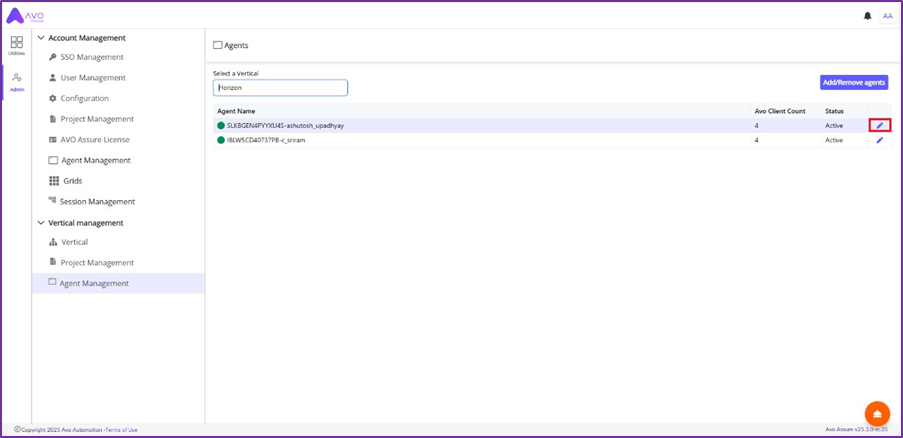The width and height of the screenshot is (903, 438).
Task: Open the Terms of Use link
Action: (120, 430)
